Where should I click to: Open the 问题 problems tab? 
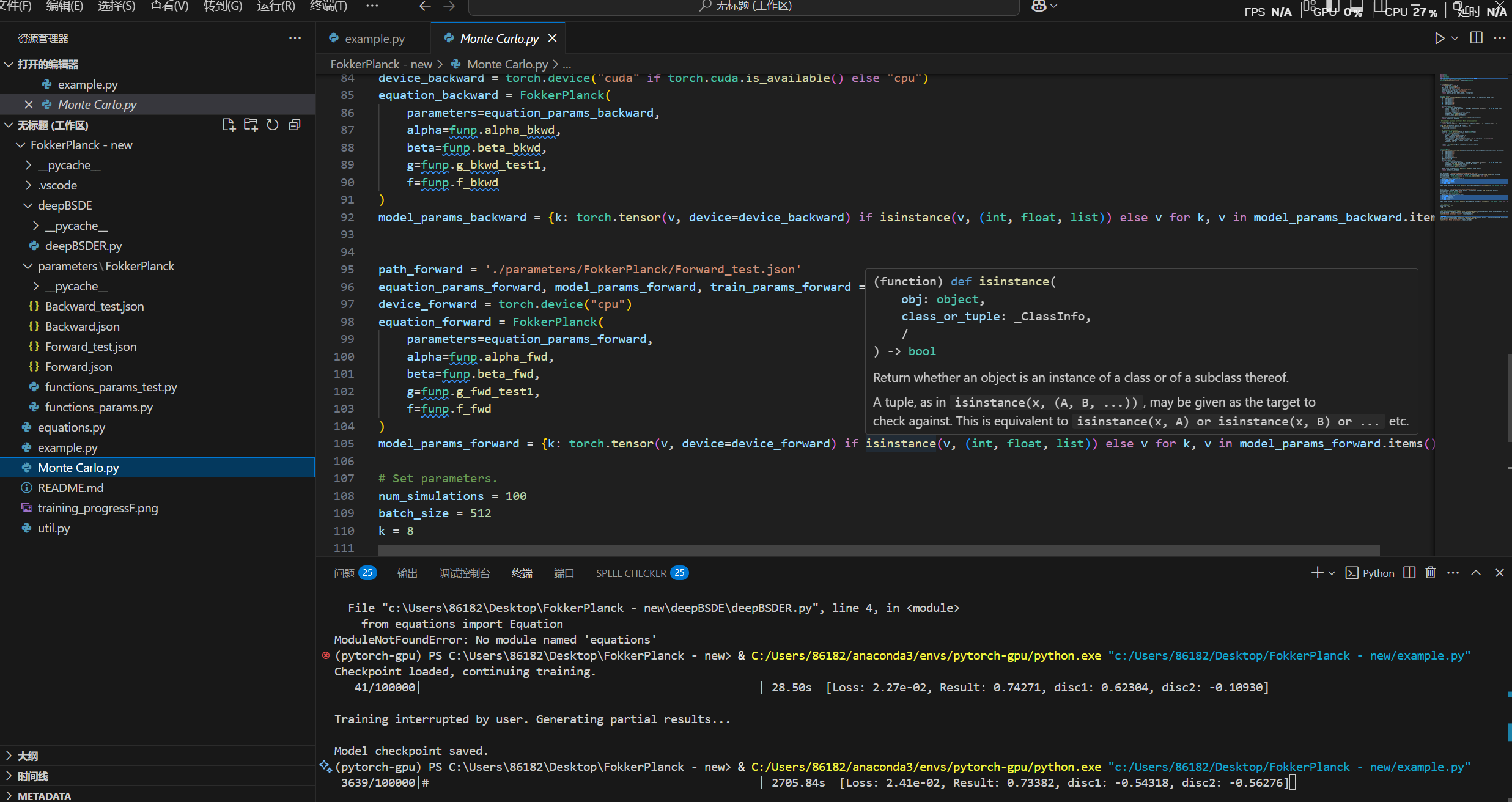tap(345, 573)
